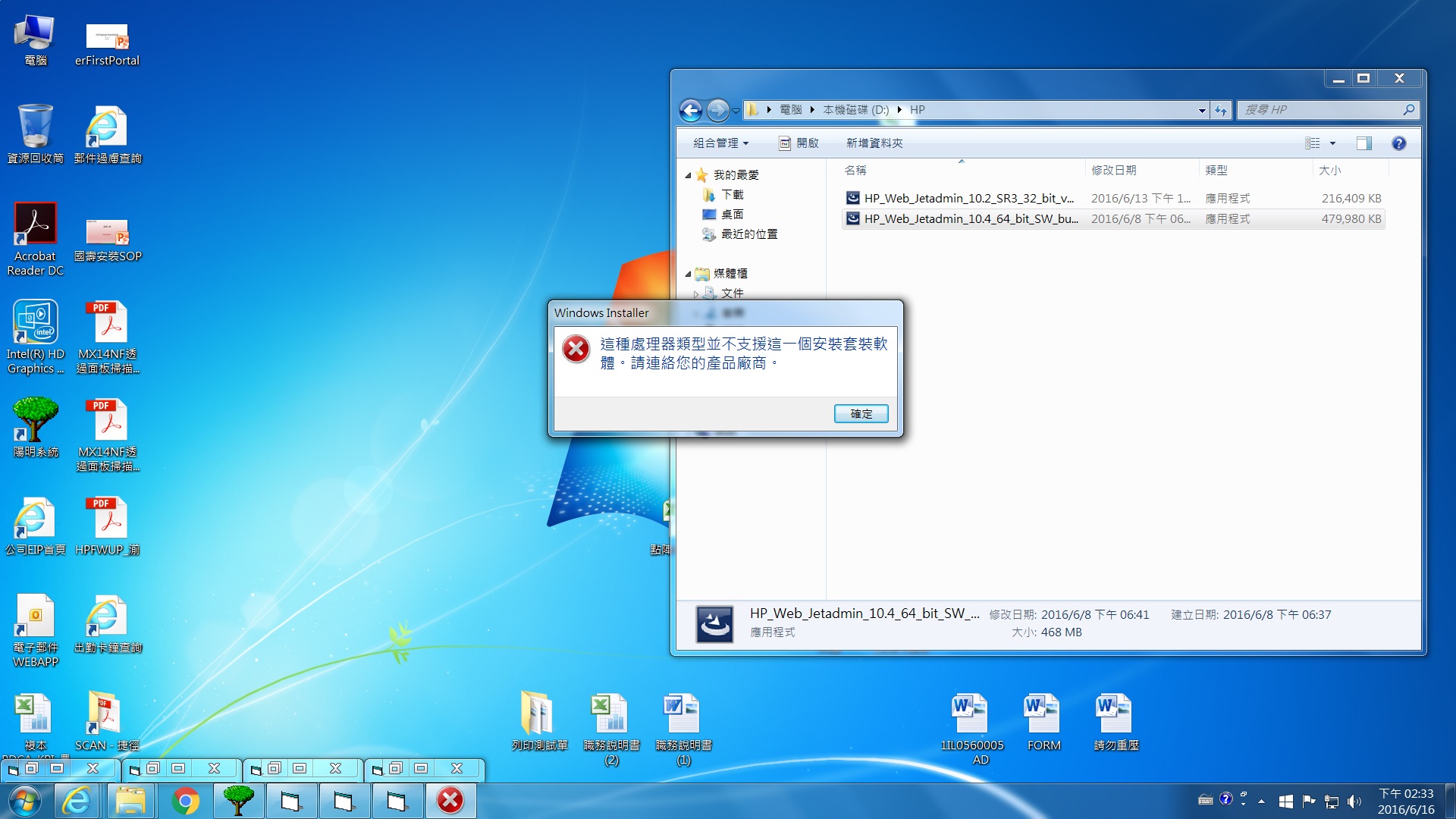The width and height of the screenshot is (1456, 819).
Task: Click the Windows Start orb
Action: (24, 801)
